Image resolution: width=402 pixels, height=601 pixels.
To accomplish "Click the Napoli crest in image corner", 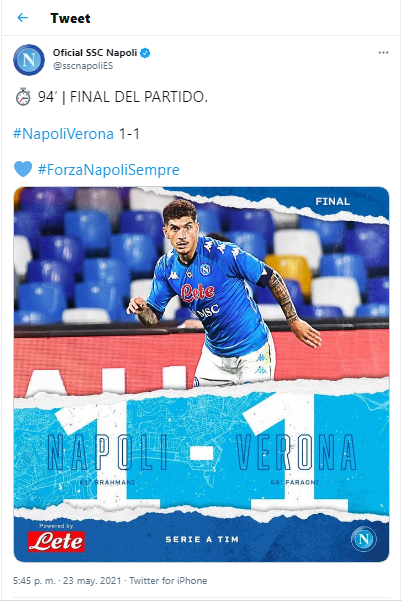I will point(363,539).
